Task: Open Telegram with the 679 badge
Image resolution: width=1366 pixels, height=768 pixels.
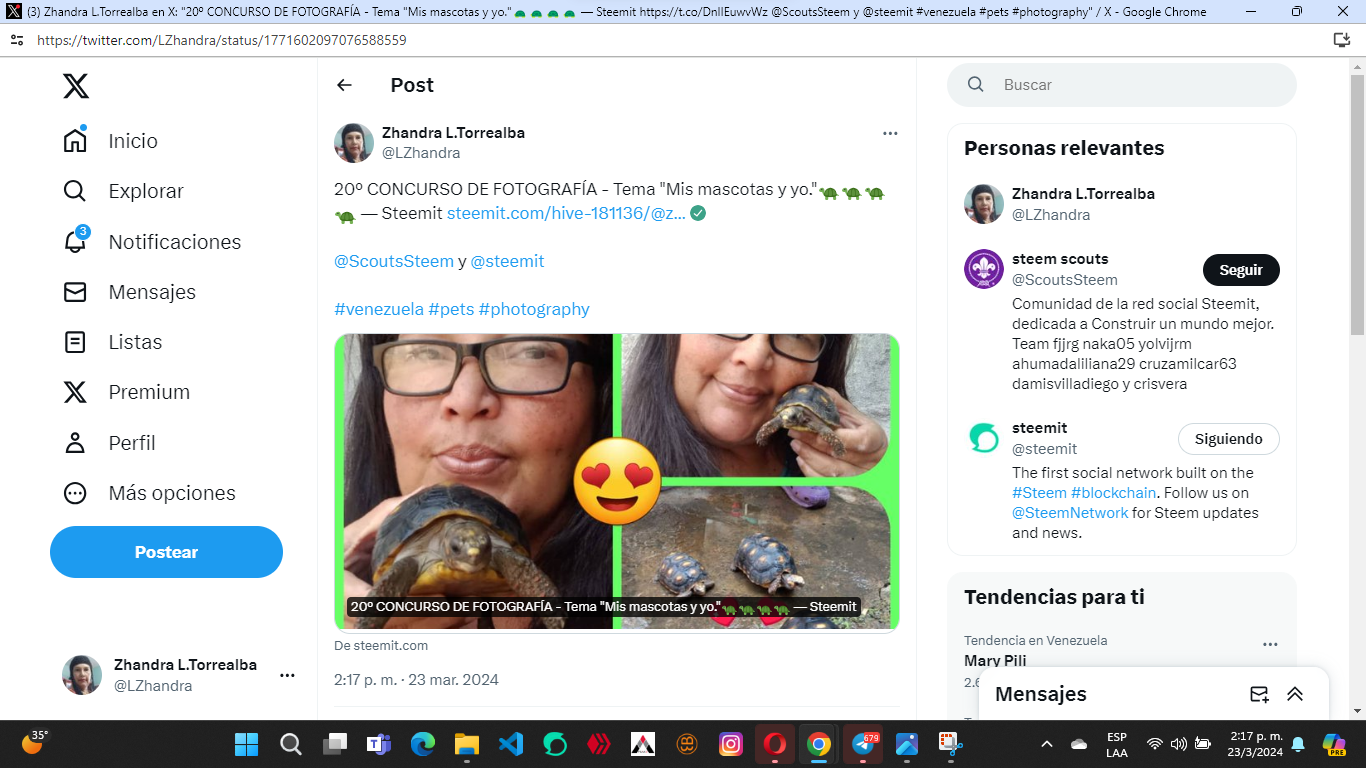Action: coord(863,744)
